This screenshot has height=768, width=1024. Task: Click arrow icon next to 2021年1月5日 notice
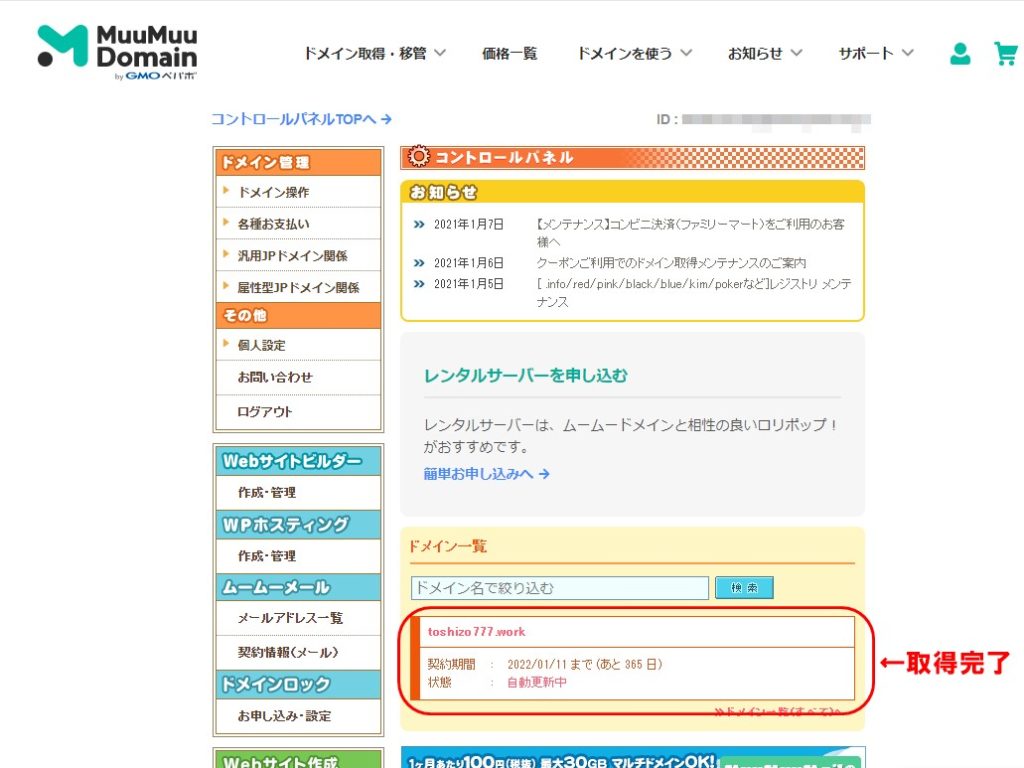pyautogui.click(x=419, y=284)
